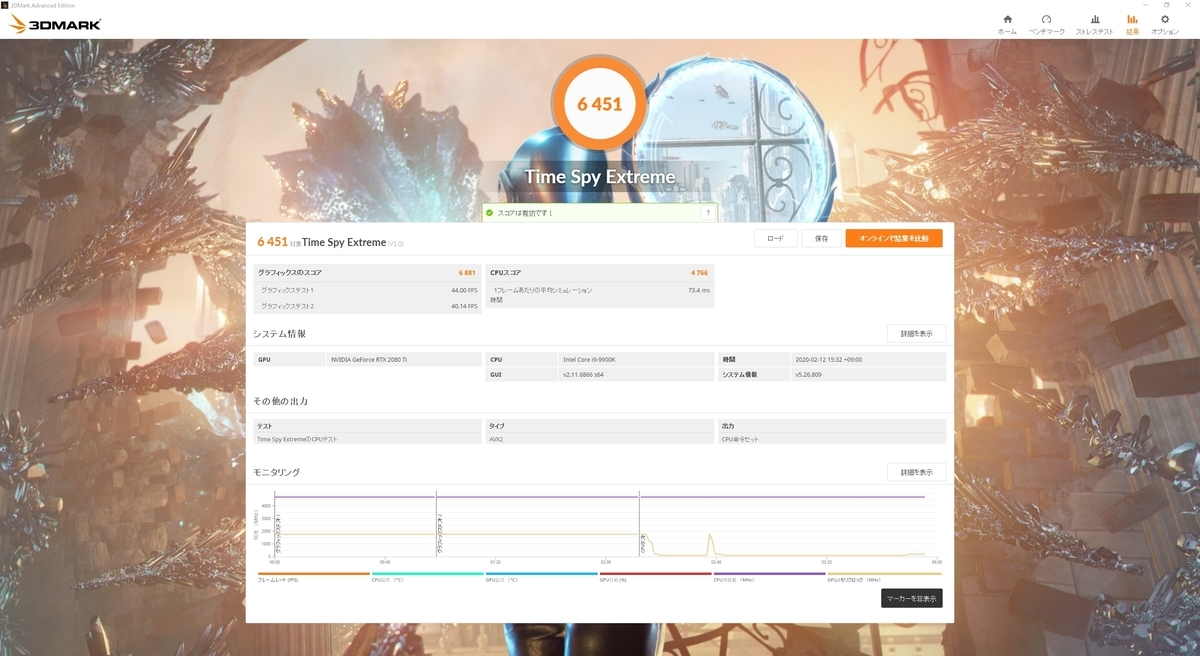Click Intel Core i9-9900K cell
This screenshot has width=1200, height=656.
point(636,359)
